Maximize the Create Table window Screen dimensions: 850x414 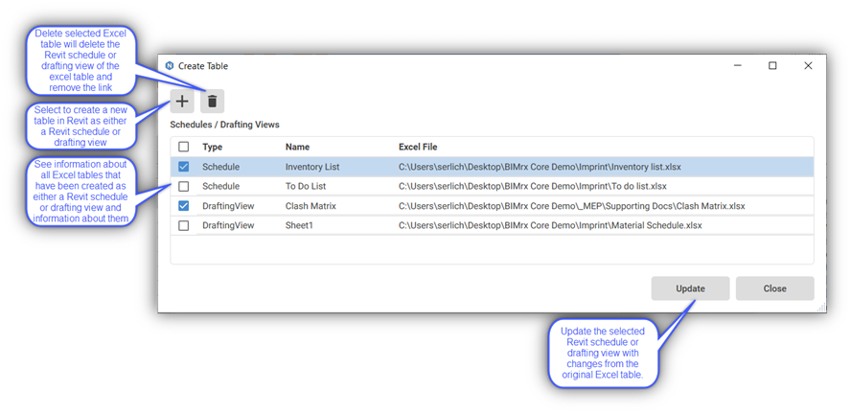point(772,66)
